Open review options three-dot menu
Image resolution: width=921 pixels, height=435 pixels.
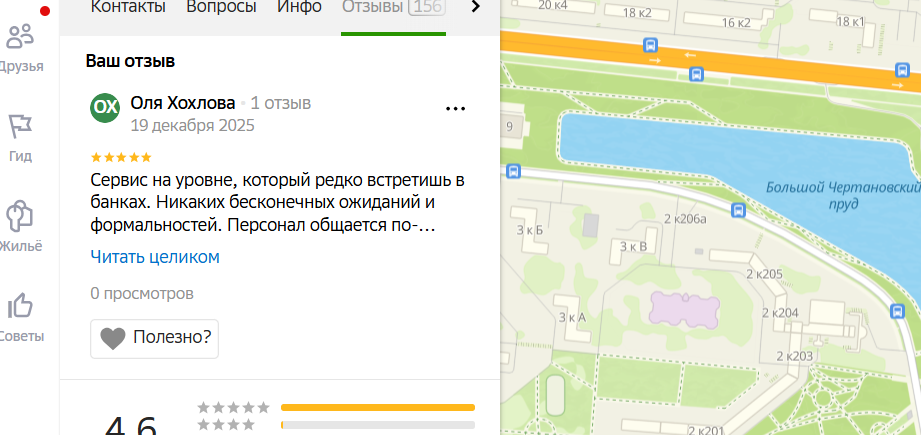pos(456,109)
